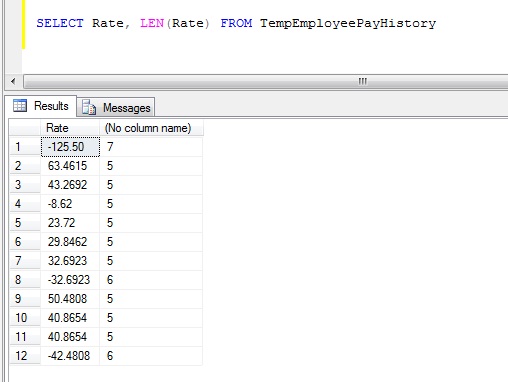The width and height of the screenshot is (508, 382).
Task: Click the FROM keyword in the query
Action: pos(236,23)
